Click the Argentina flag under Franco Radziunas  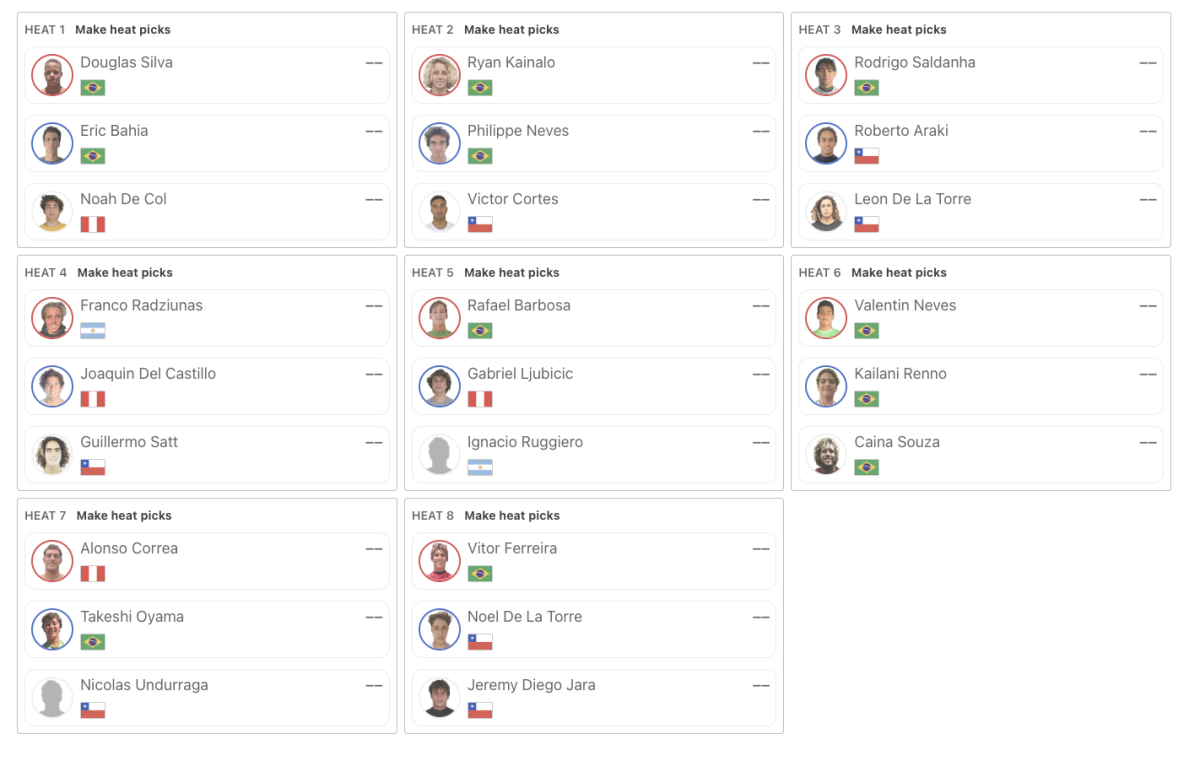pos(93,331)
